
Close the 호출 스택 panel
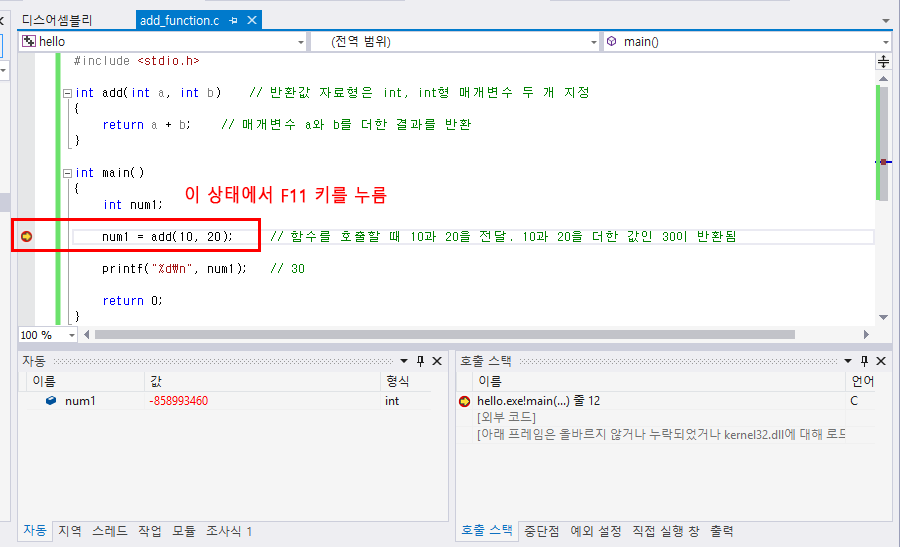(881, 361)
